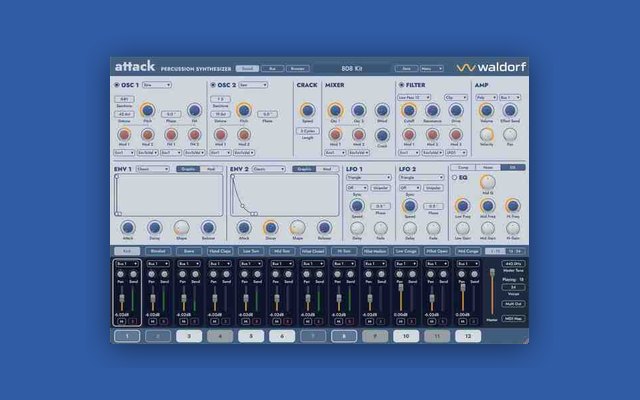This screenshot has height=400, width=640.
Task: Adjust the Filter Cutoff knob
Action: tap(409, 110)
